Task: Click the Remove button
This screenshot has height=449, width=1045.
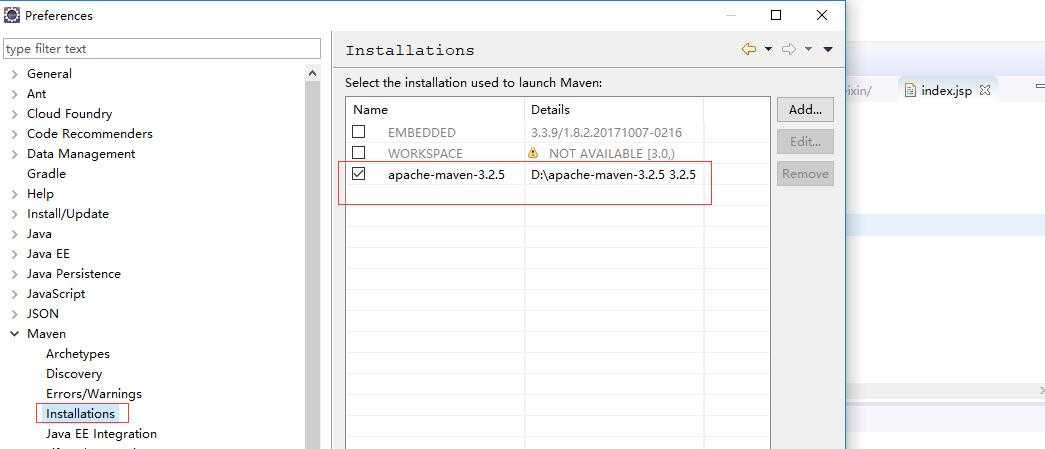Action: click(805, 174)
